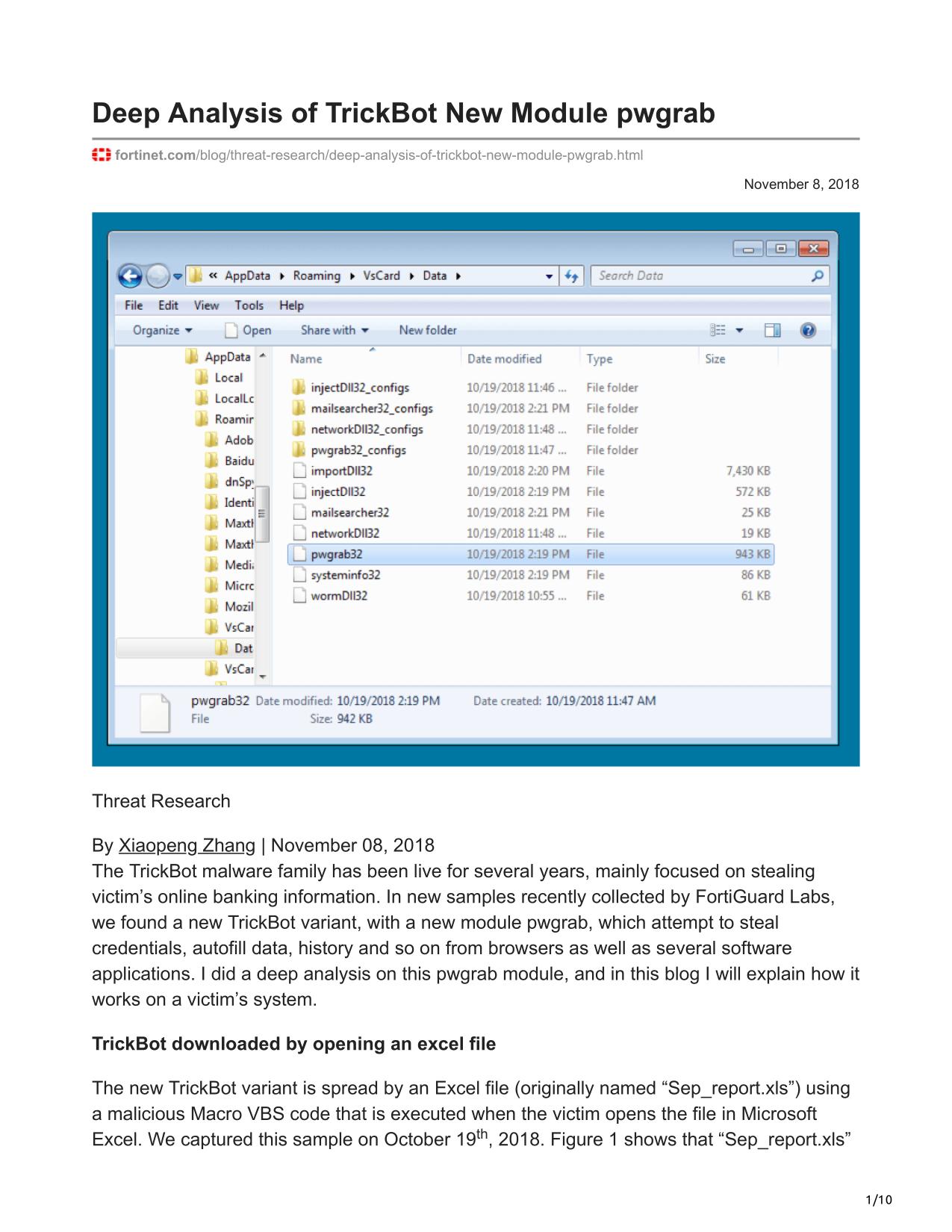
Task: Select the networkDll32 file icon
Action: pos(299,533)
